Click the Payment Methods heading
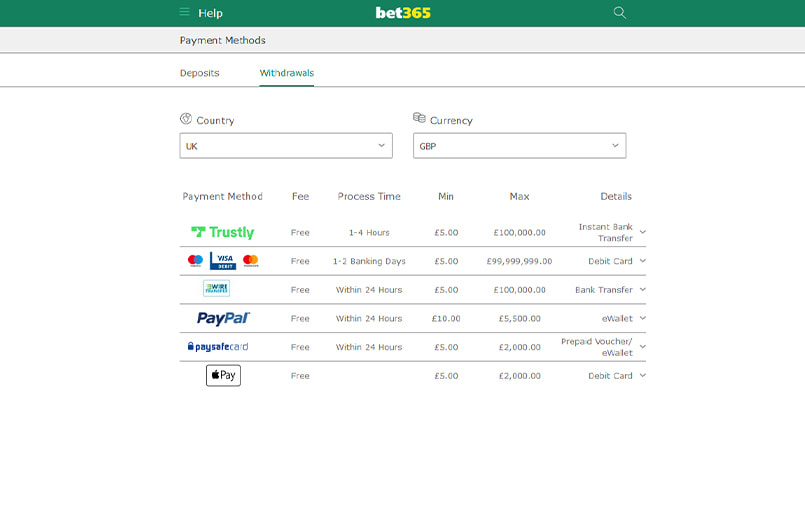Image resolution: width=805 pixels, height=512 pixels. click(222, 40)
